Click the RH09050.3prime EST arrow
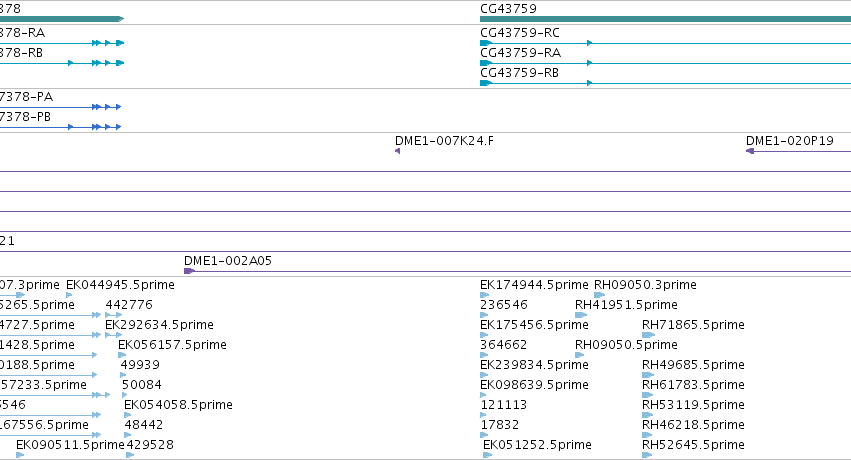Viewport: 851px width, 460px height. pyautogui.click(x=599, y=295)
